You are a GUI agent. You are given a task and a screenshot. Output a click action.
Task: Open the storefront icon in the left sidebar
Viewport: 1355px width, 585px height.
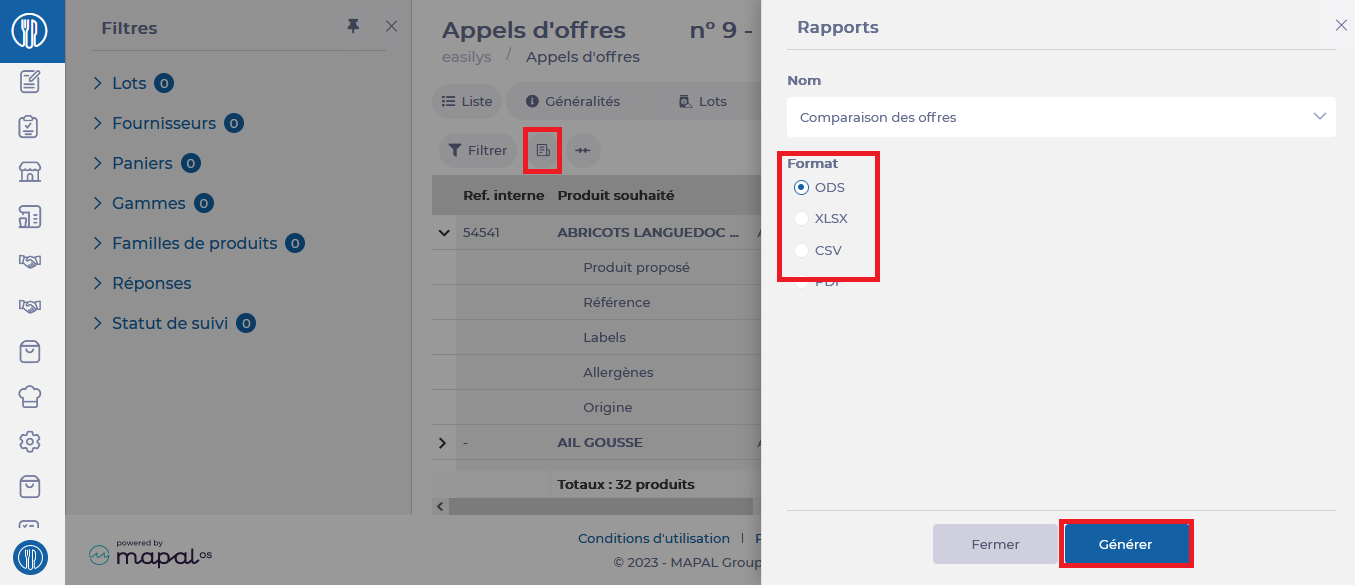30,171
